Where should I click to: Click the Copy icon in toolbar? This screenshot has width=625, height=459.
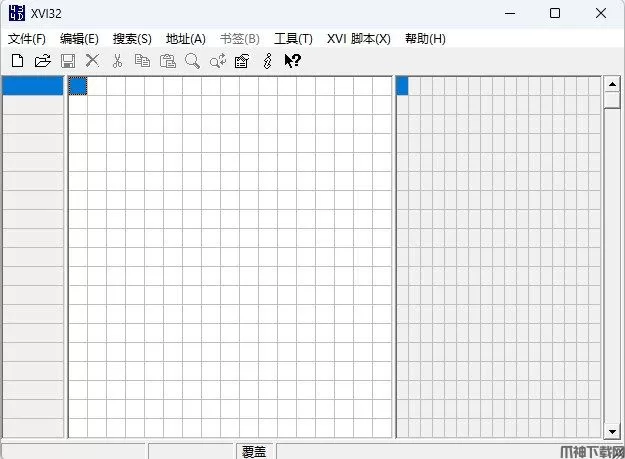coord(142,61)
